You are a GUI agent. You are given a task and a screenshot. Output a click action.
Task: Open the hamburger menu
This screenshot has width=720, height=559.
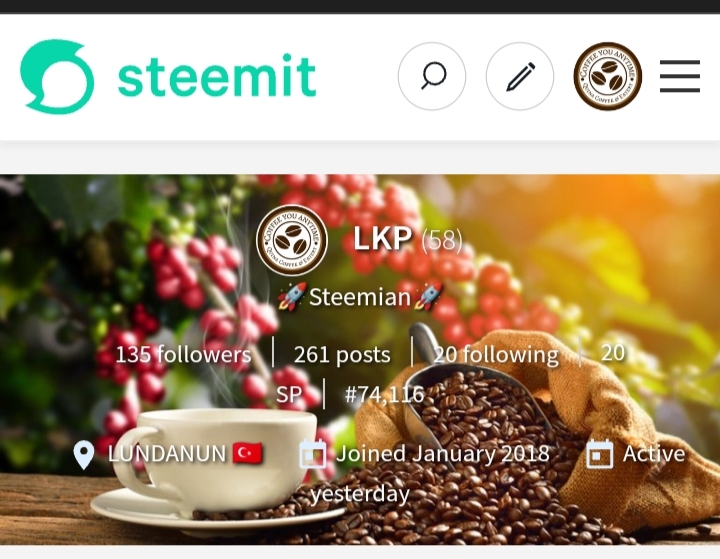coord(680,76)
